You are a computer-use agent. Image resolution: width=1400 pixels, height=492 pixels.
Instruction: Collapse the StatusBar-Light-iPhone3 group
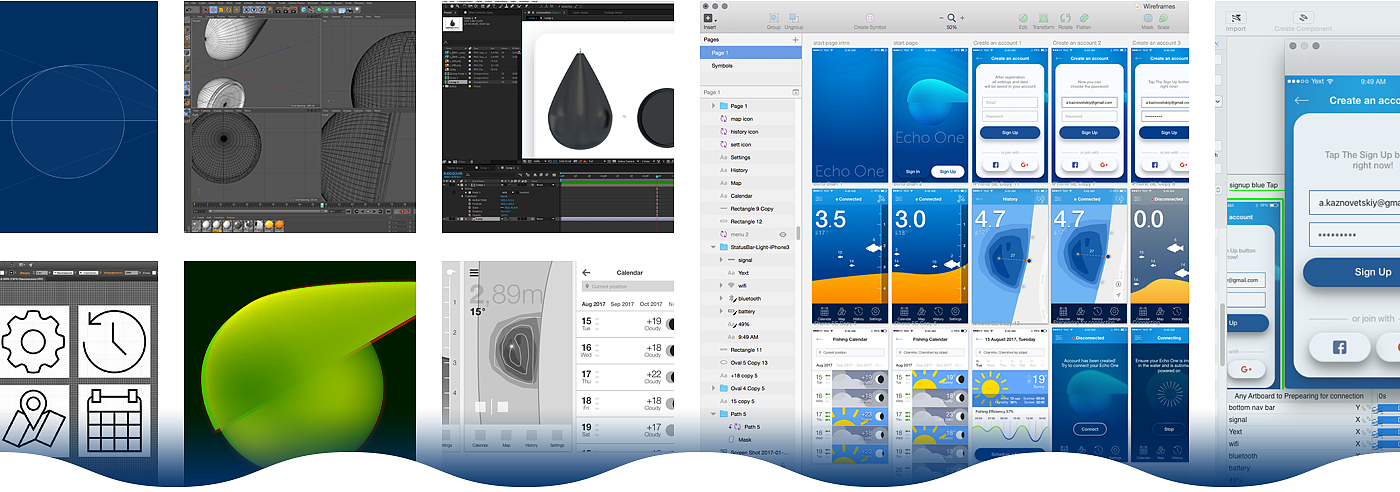[713, 247]
